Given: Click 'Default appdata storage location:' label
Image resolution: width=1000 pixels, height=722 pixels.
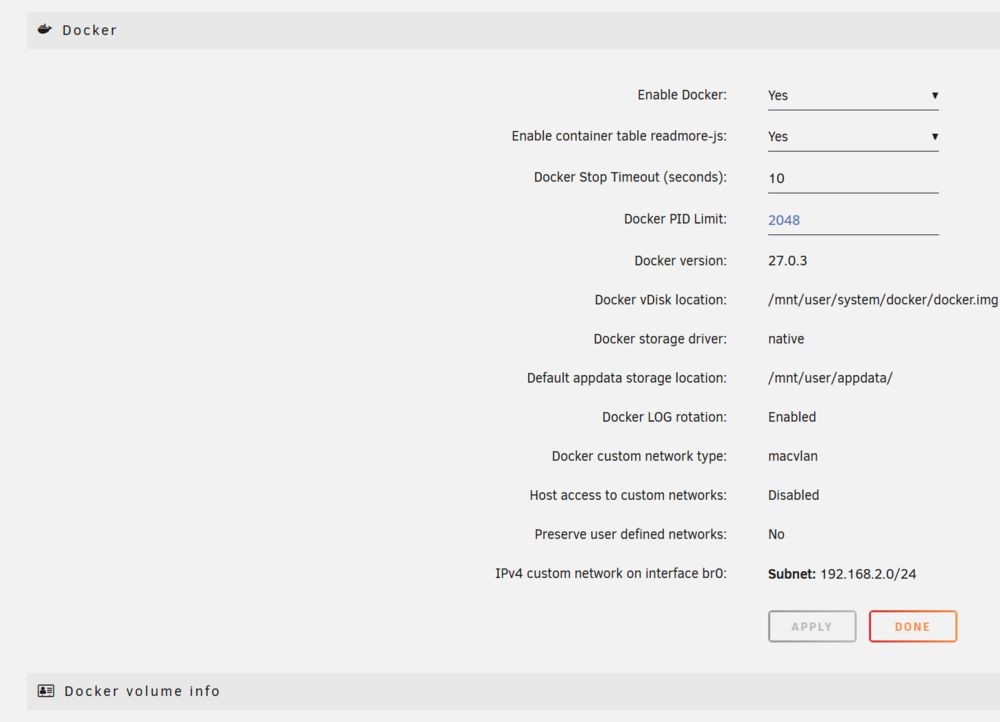Looking at the screenshot, I should pyautogui.click(x=626, y=378).
